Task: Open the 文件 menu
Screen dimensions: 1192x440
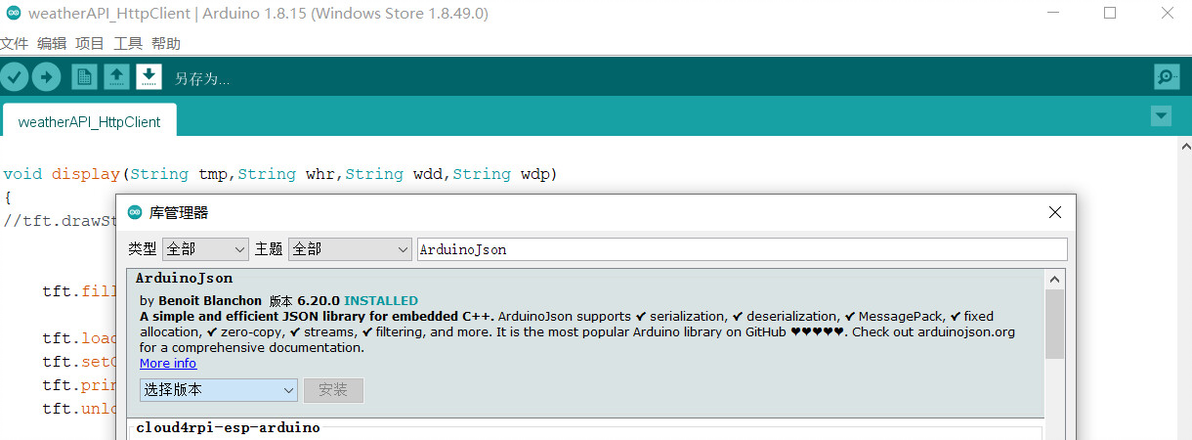Action: [x=13, y=44]
